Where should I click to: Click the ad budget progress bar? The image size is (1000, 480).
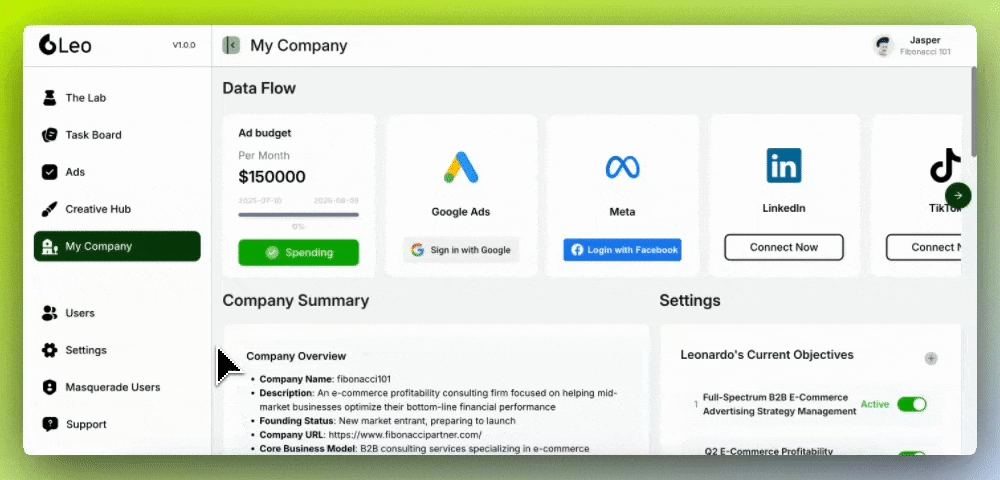298,215
